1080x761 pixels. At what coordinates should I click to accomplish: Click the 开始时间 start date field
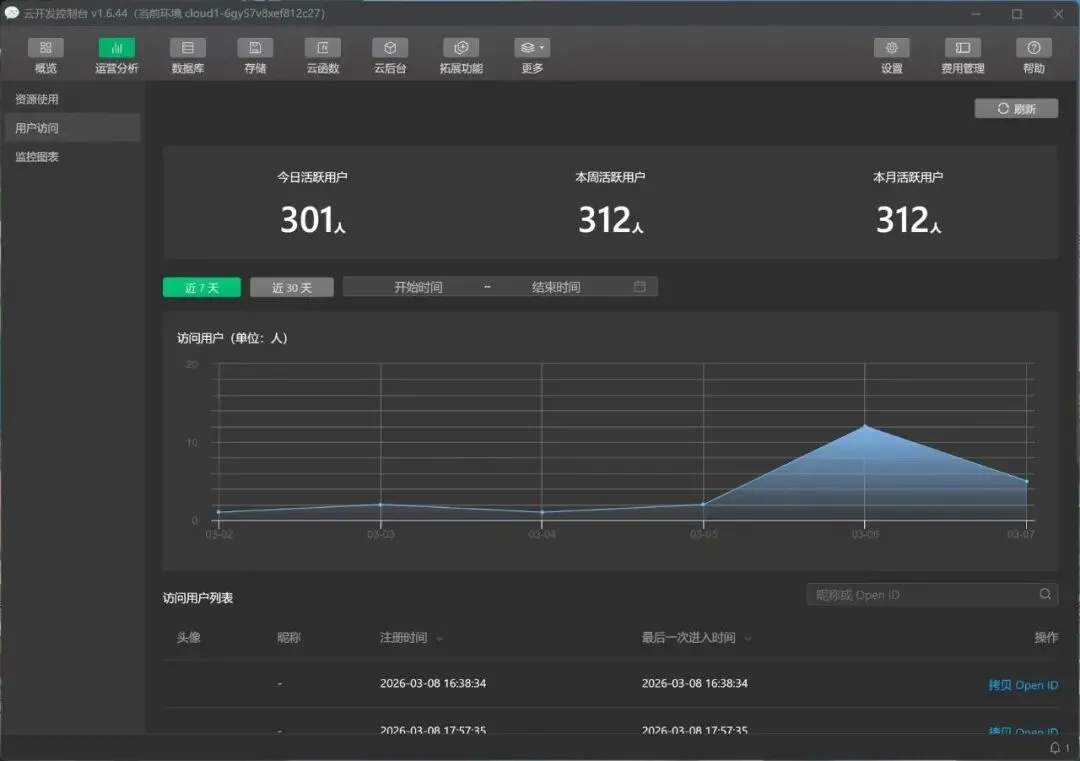417,287
